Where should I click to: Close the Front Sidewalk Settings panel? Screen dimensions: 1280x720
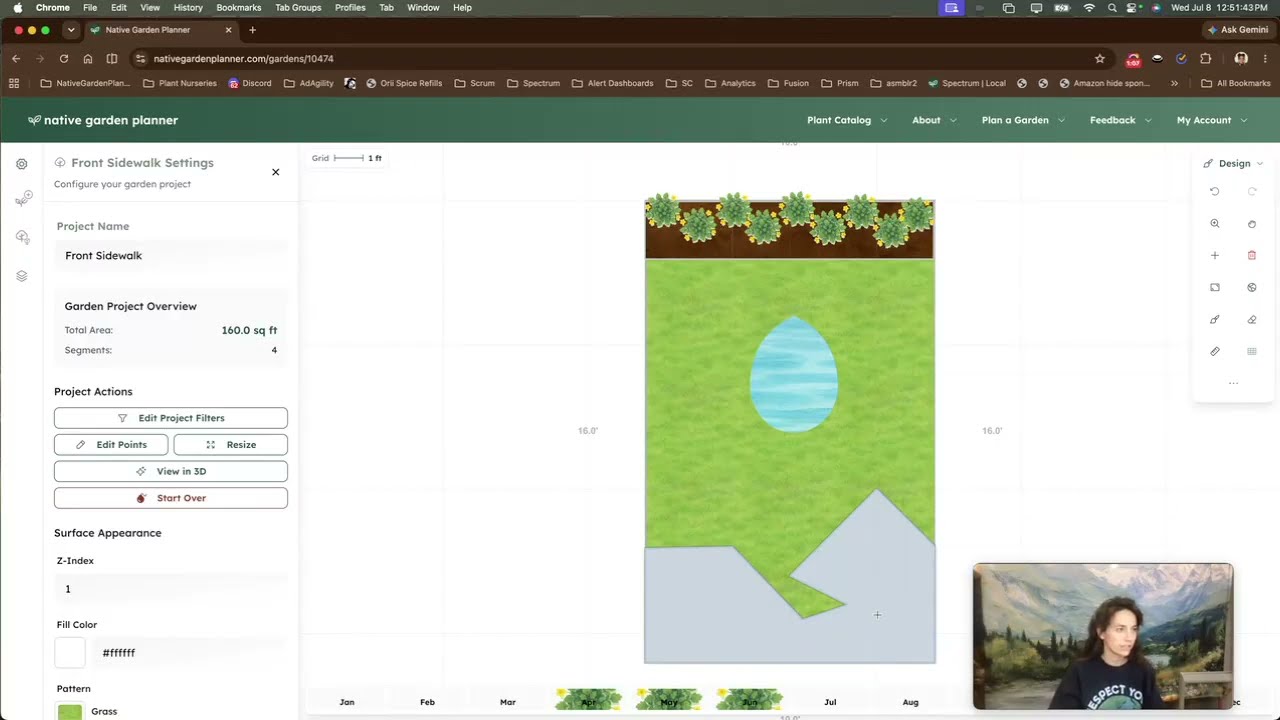point(276,172)
